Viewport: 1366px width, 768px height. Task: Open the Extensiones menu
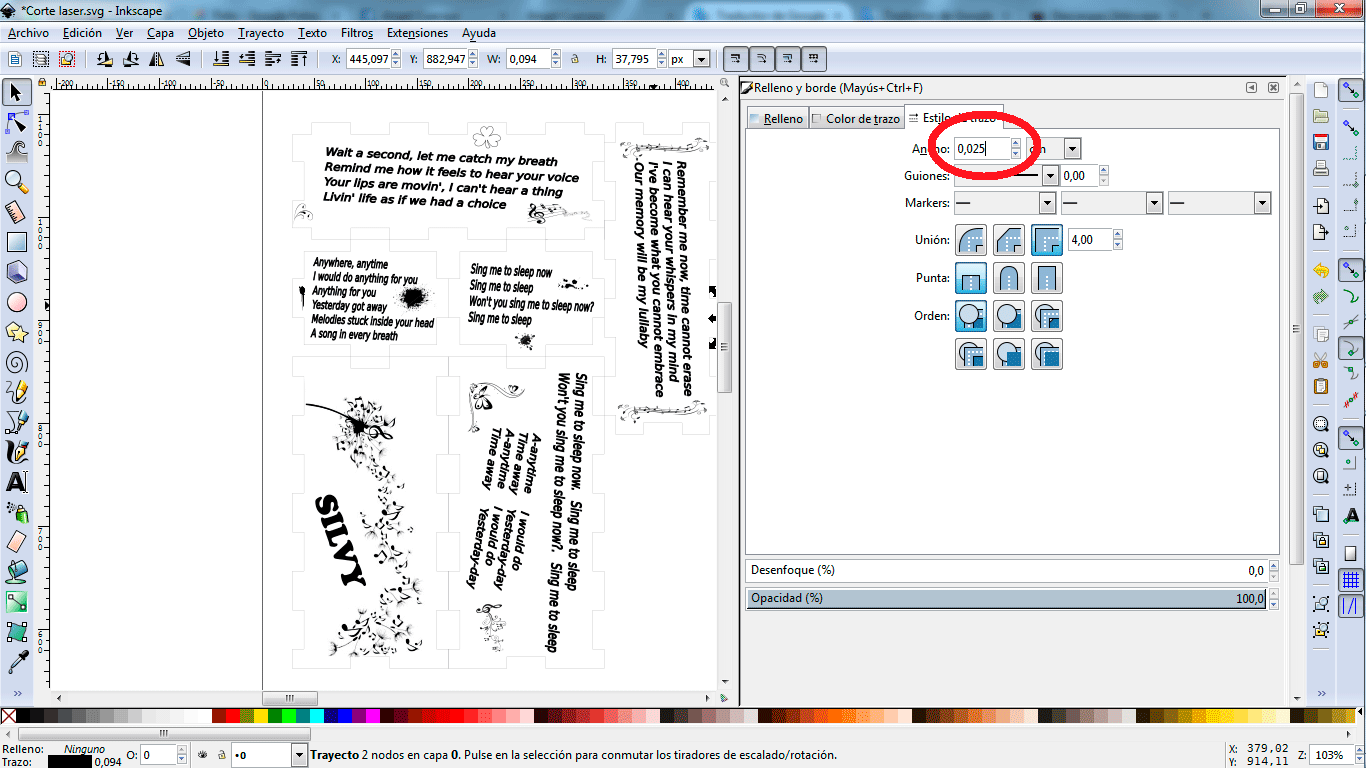pos(417,33)
